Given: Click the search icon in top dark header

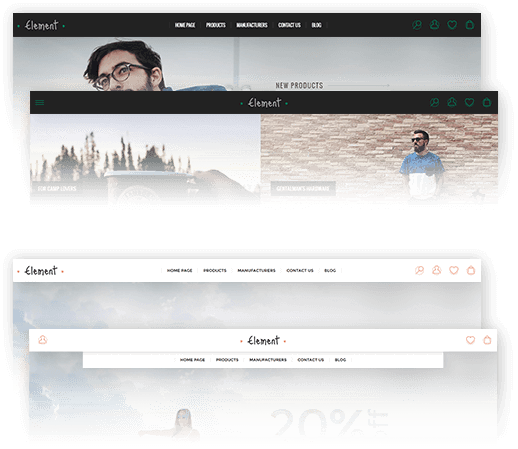Looking at the screenshot, I should [417, 25].
